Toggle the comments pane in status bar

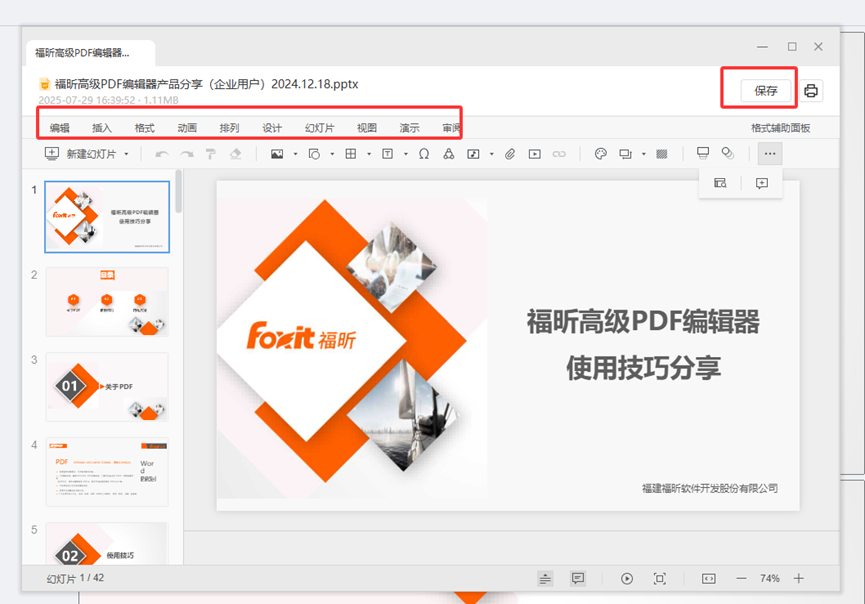(578, 579)
